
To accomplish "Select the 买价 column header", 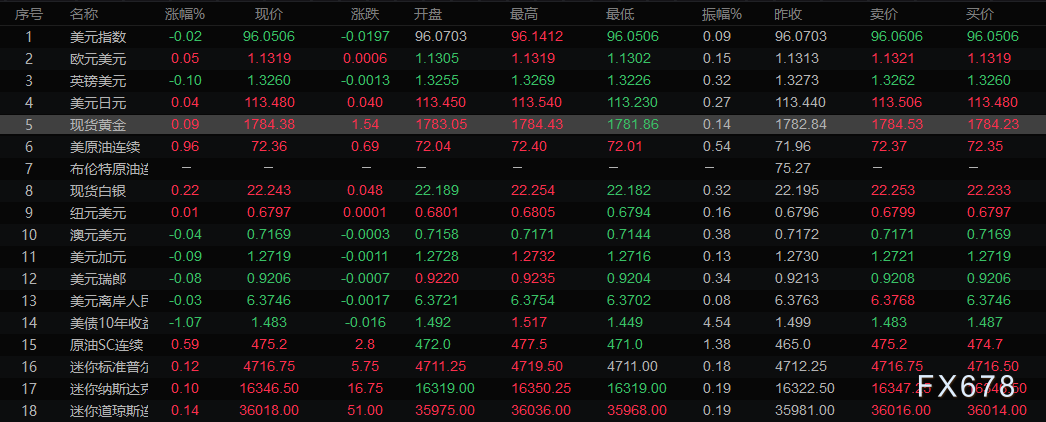I will pos(980,14).
